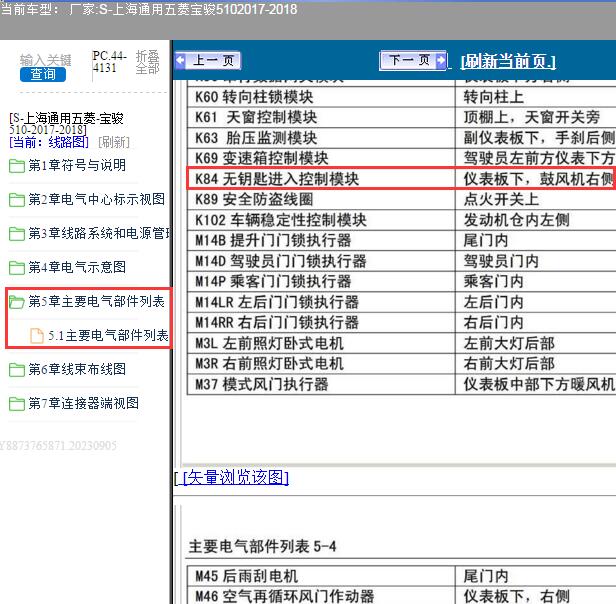Select M37 模式风门执行器 cell
Image resolution: width=616 pixels, height=604 pixels.
(321, 384)
